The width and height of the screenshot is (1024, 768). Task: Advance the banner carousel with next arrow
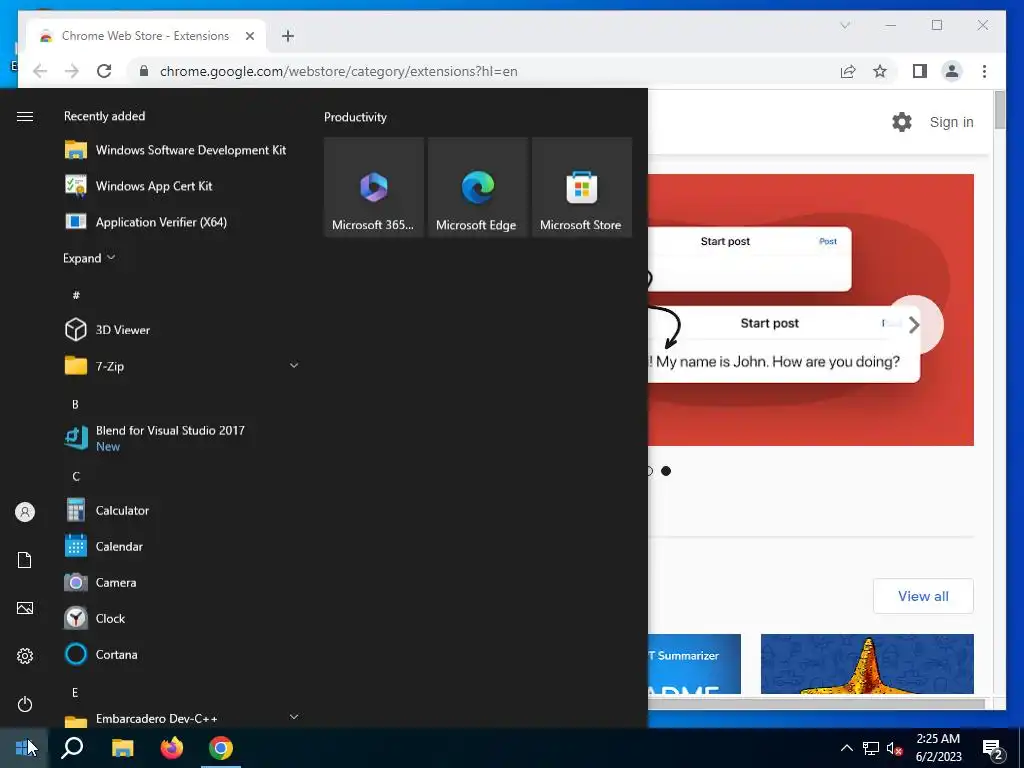(x=915, y=325)
